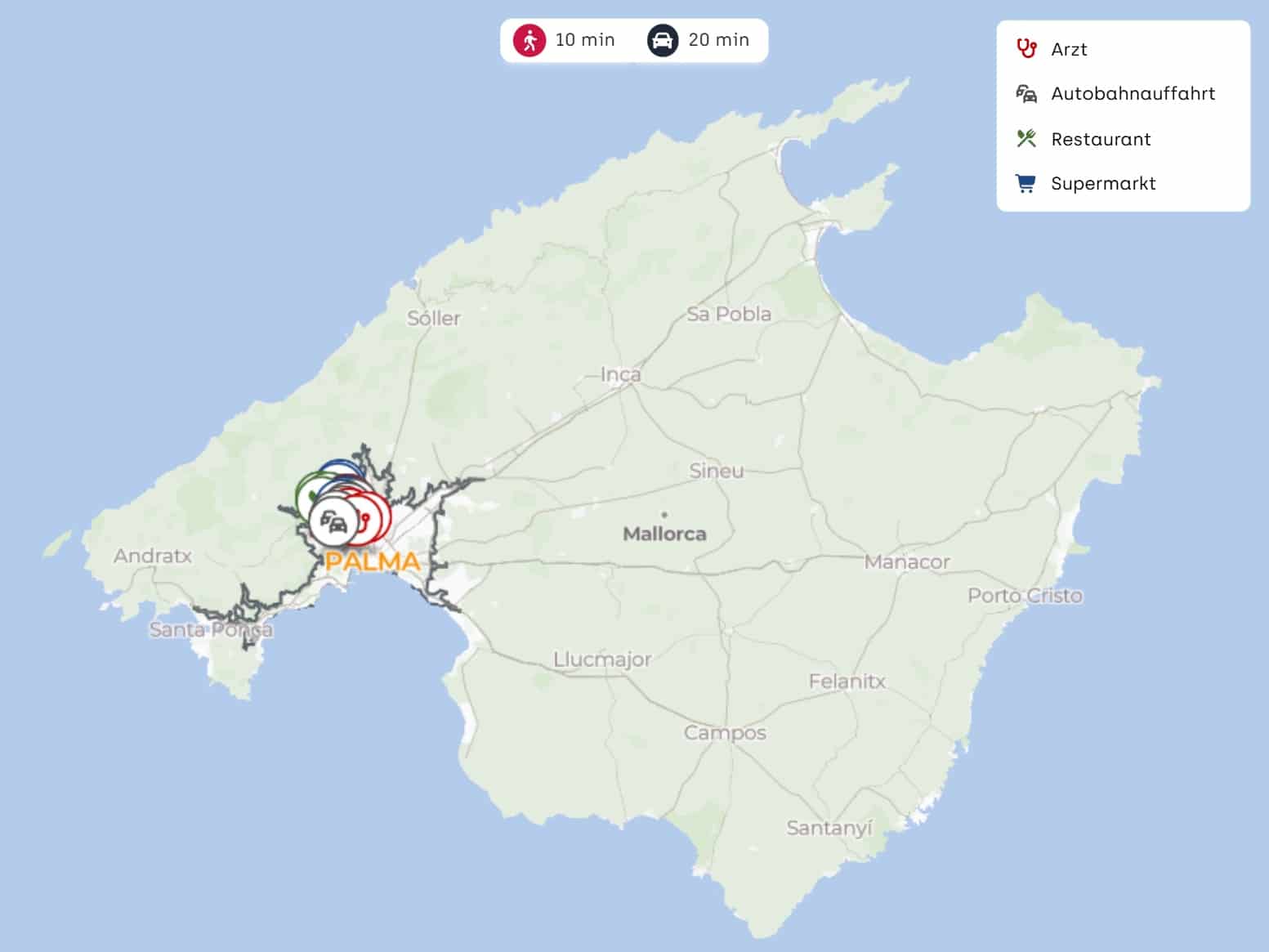
Task: Toggle the Arzt category in legend
Action: [1069, 50]
